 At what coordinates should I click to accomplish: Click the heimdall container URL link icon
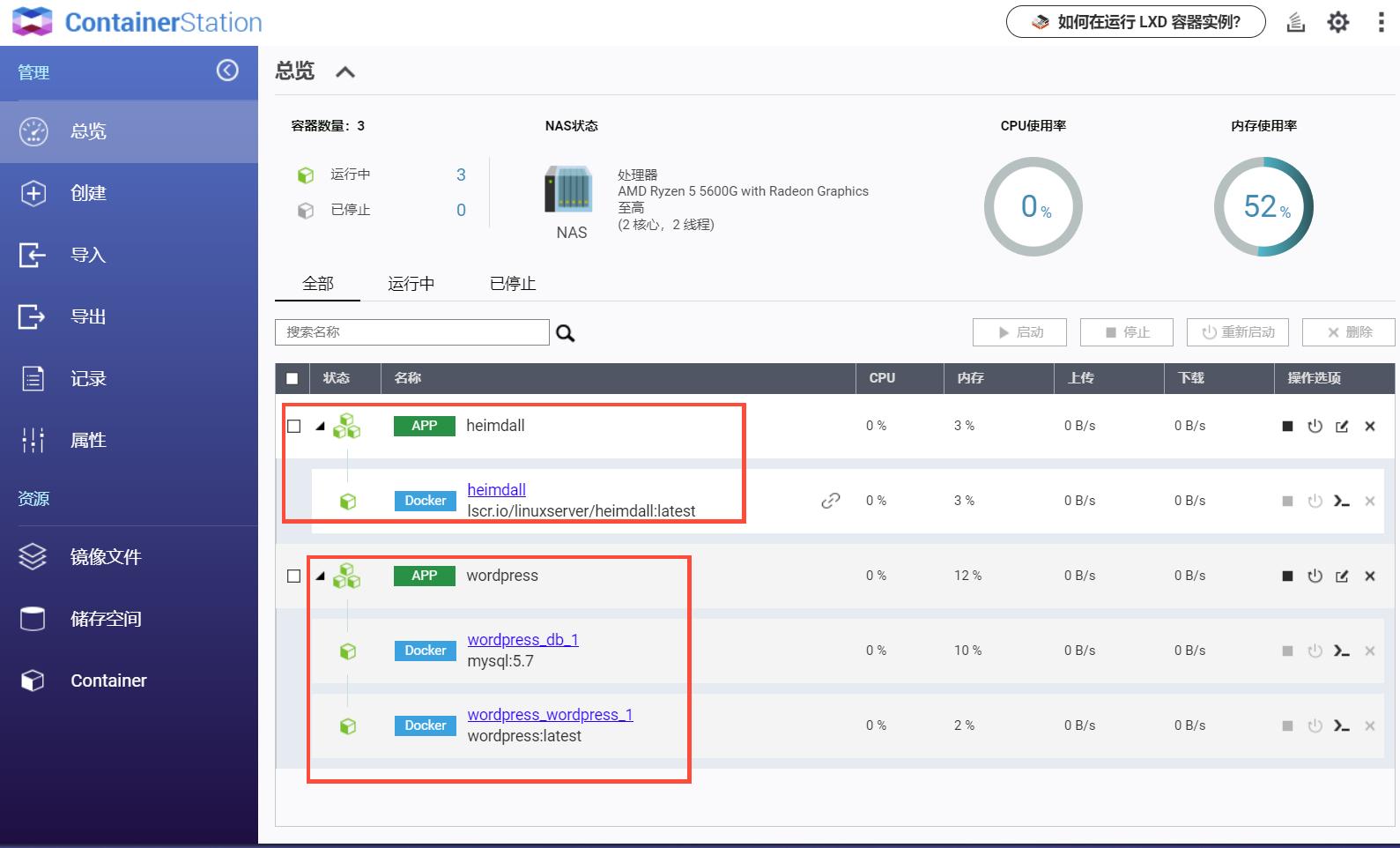tap(830, 501)
